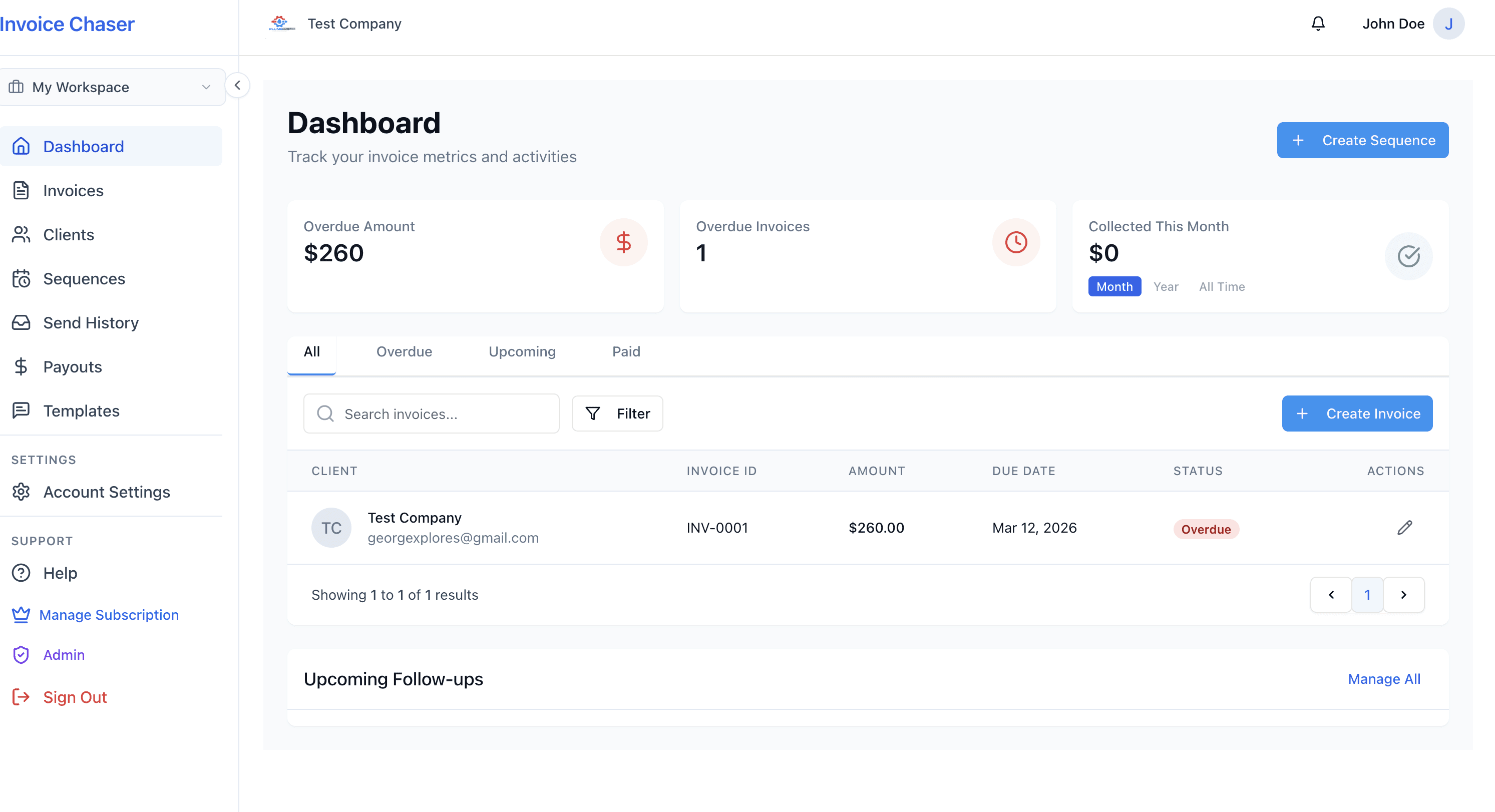Viewport: 1495px width, 812px height.
Task: Open the Manage All link
Action: [x=1383, y=679]
